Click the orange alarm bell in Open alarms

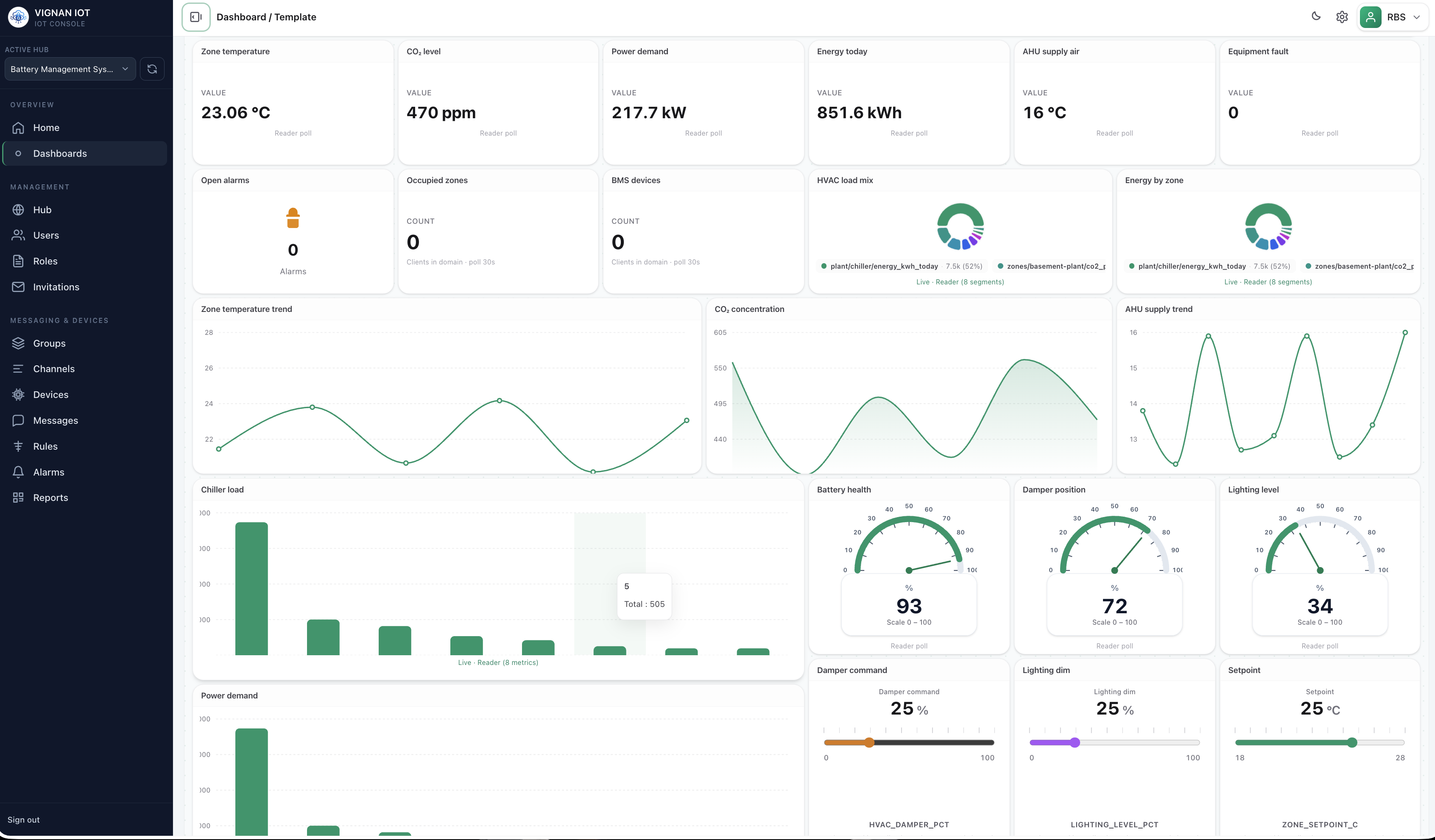point(293,218)
